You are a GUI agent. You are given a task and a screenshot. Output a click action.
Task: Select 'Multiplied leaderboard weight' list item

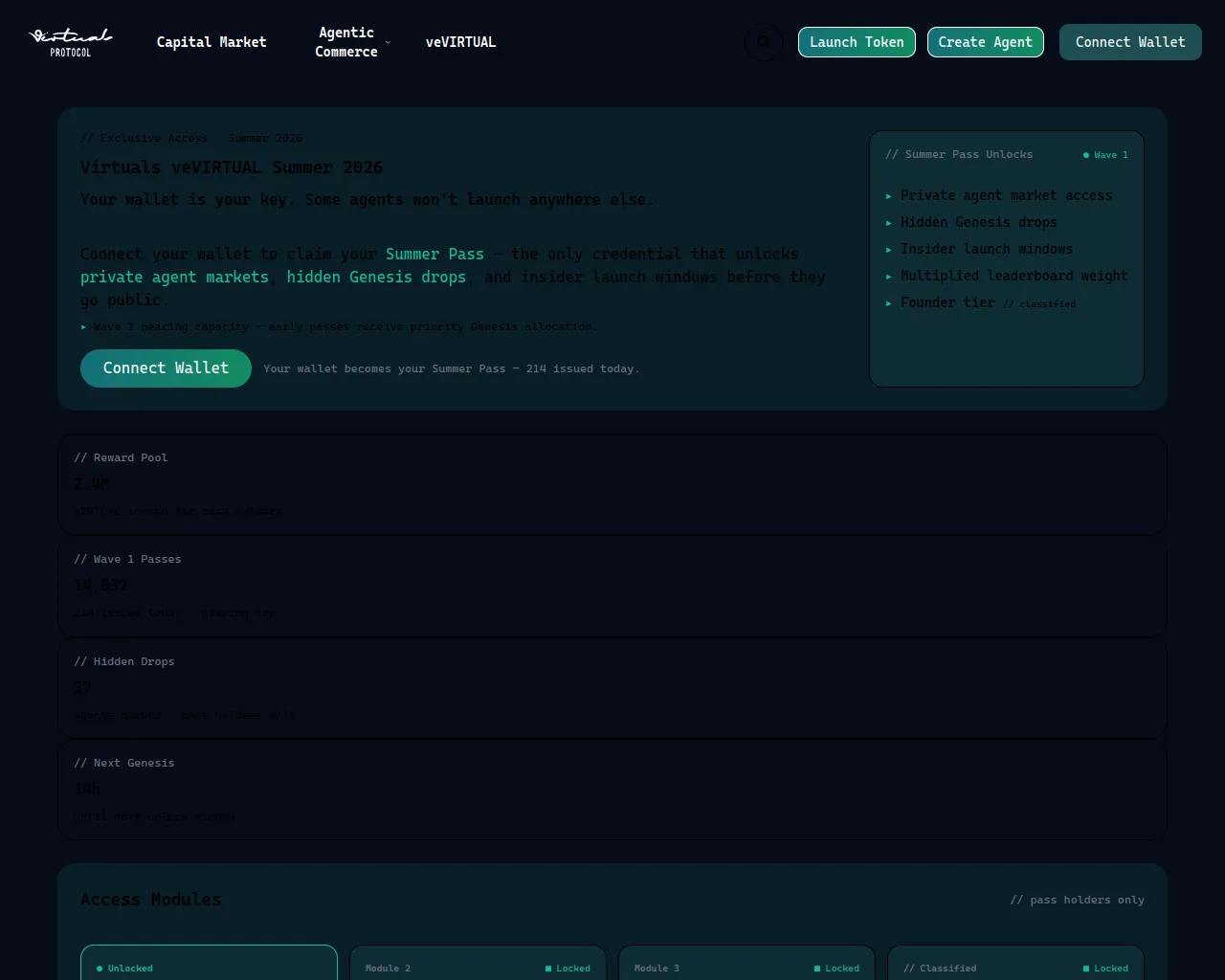tap(1007, 276)
